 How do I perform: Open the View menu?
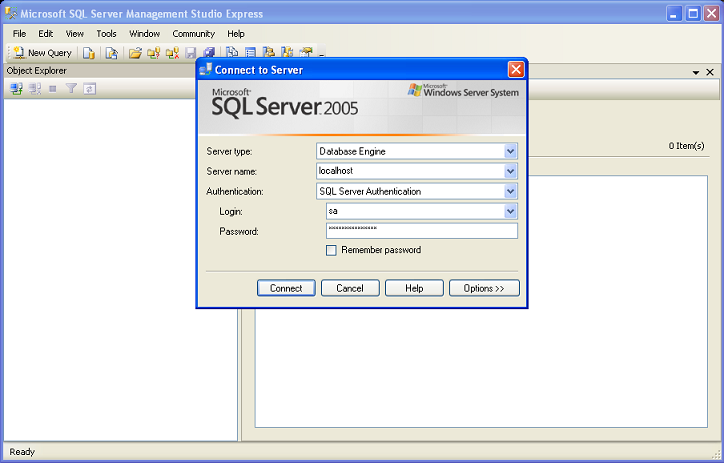coord(74,34)
